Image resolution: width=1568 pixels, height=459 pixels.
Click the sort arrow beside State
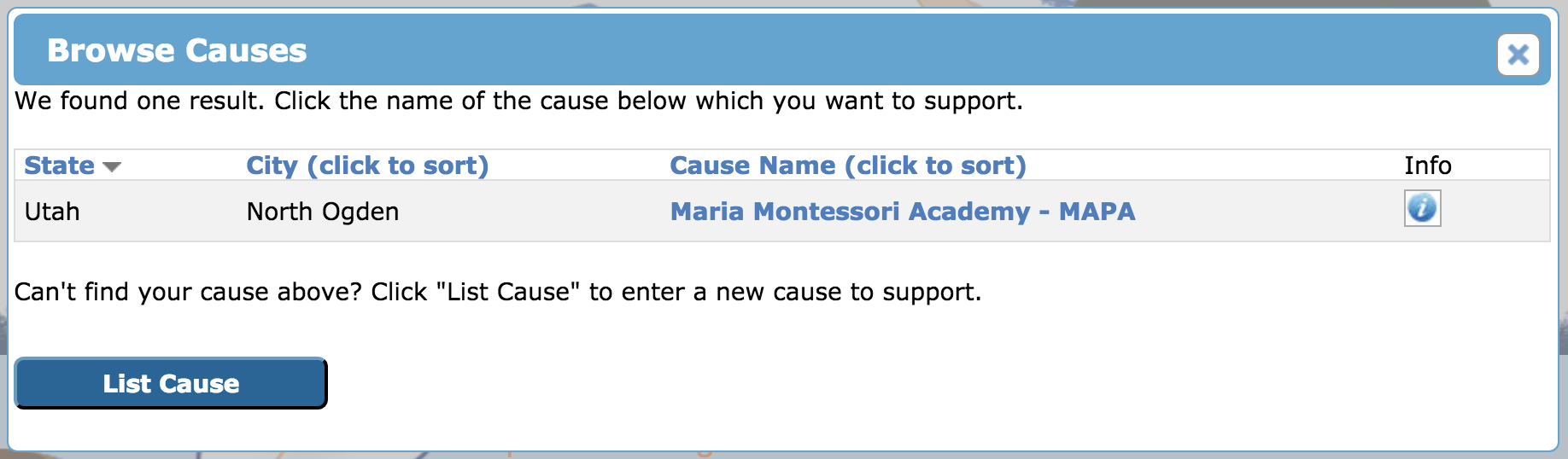112,166
